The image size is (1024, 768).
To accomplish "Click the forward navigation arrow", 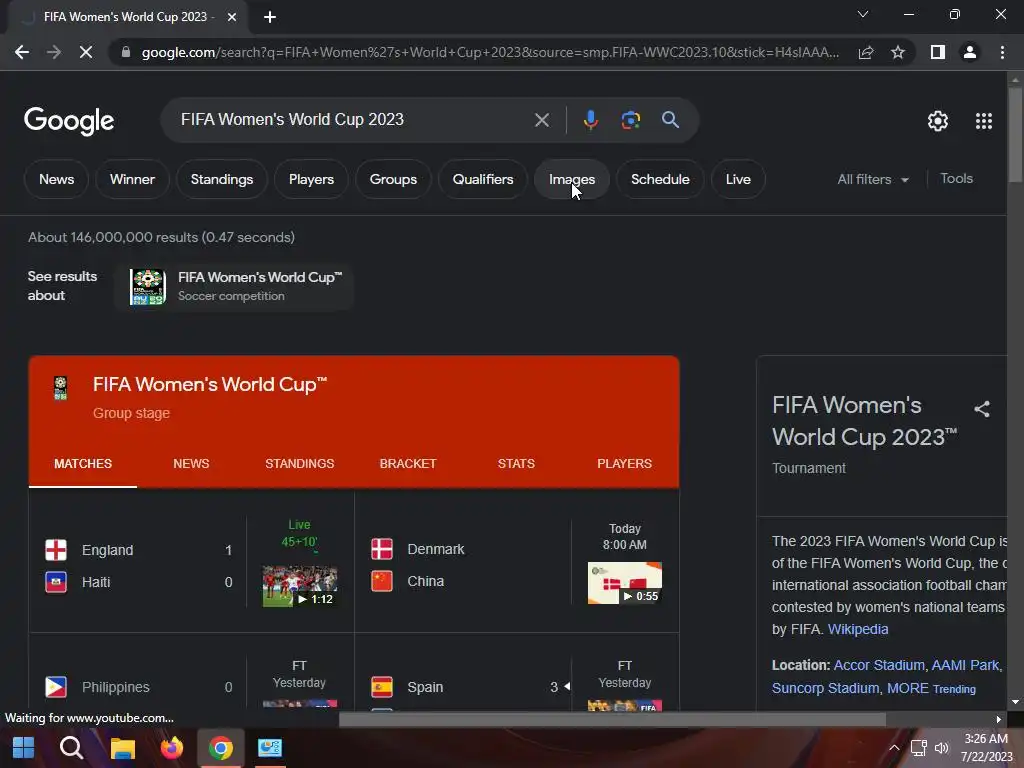I will pos(54,52).
